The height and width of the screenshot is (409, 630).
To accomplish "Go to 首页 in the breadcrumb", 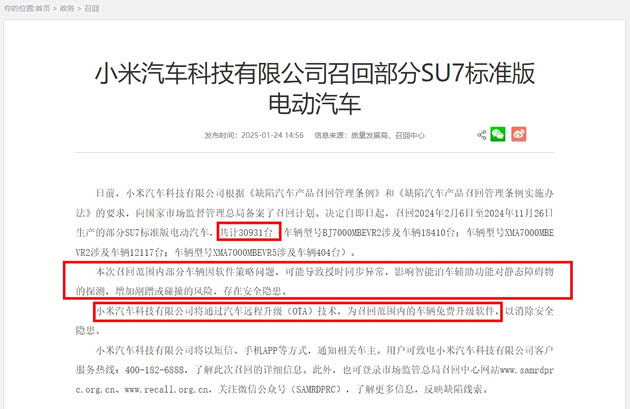I will point(43,8).
